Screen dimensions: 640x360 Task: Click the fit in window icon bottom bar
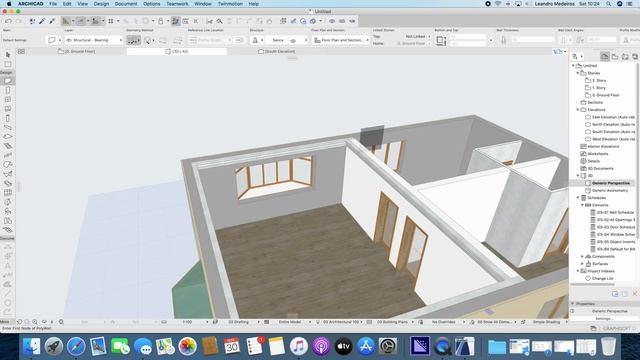[x=61, y=322]
